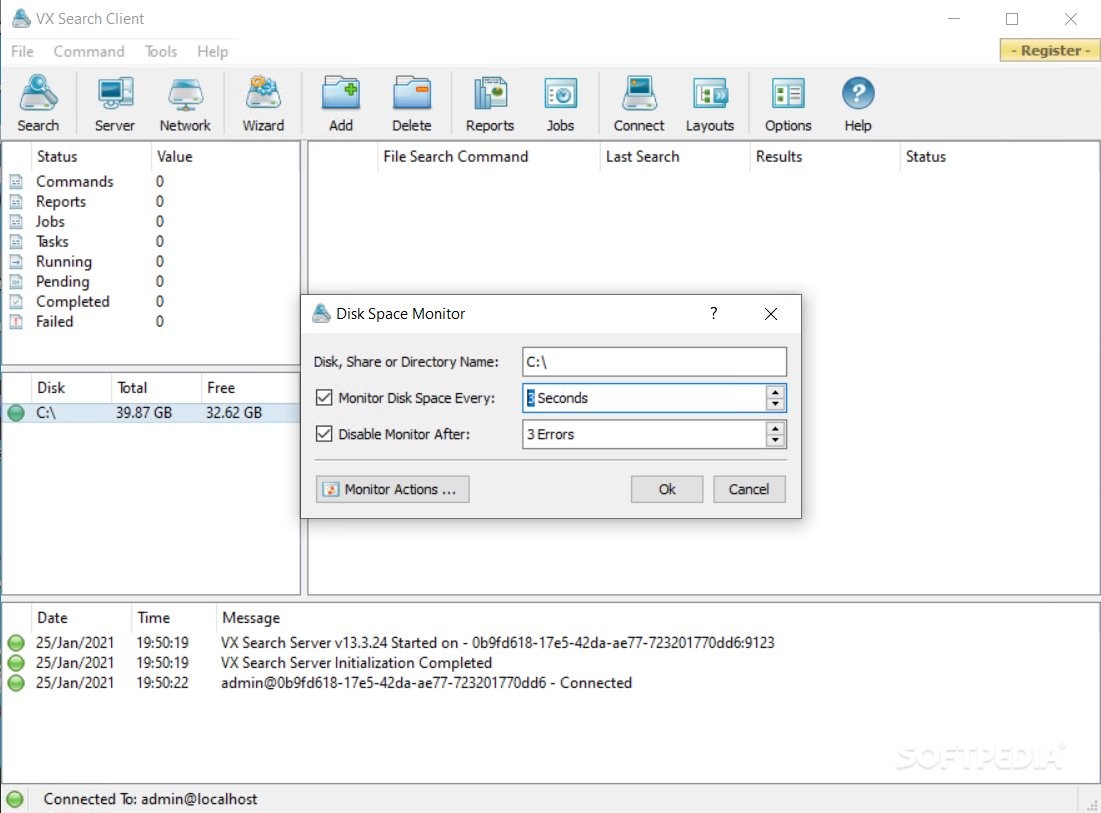Select the Server v13.3.24 Started log message
This screenshot has width=1101, height=813.
(x=497, y=642)
